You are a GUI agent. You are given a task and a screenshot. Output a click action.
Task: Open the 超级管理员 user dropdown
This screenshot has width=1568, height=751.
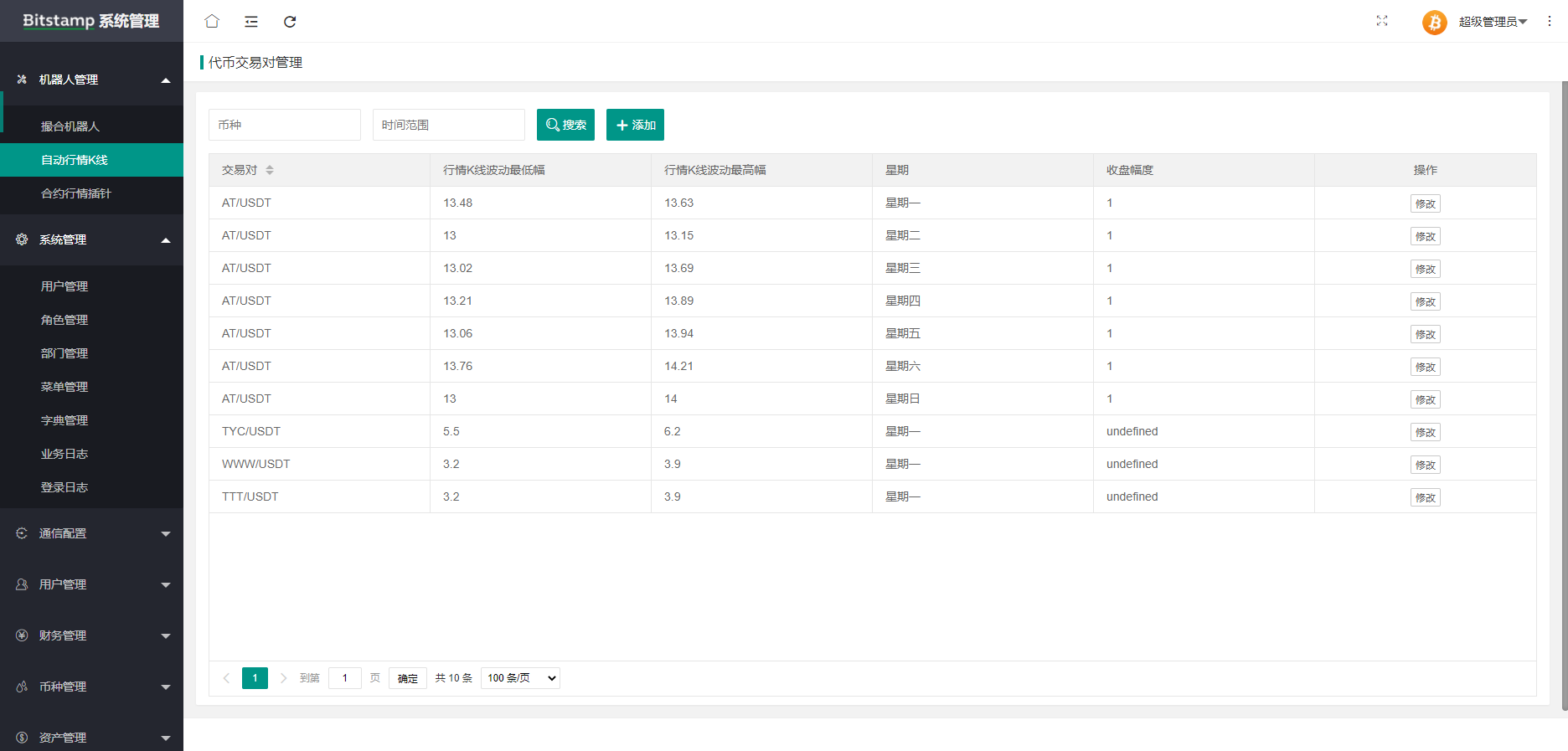tap(1493, 22)
